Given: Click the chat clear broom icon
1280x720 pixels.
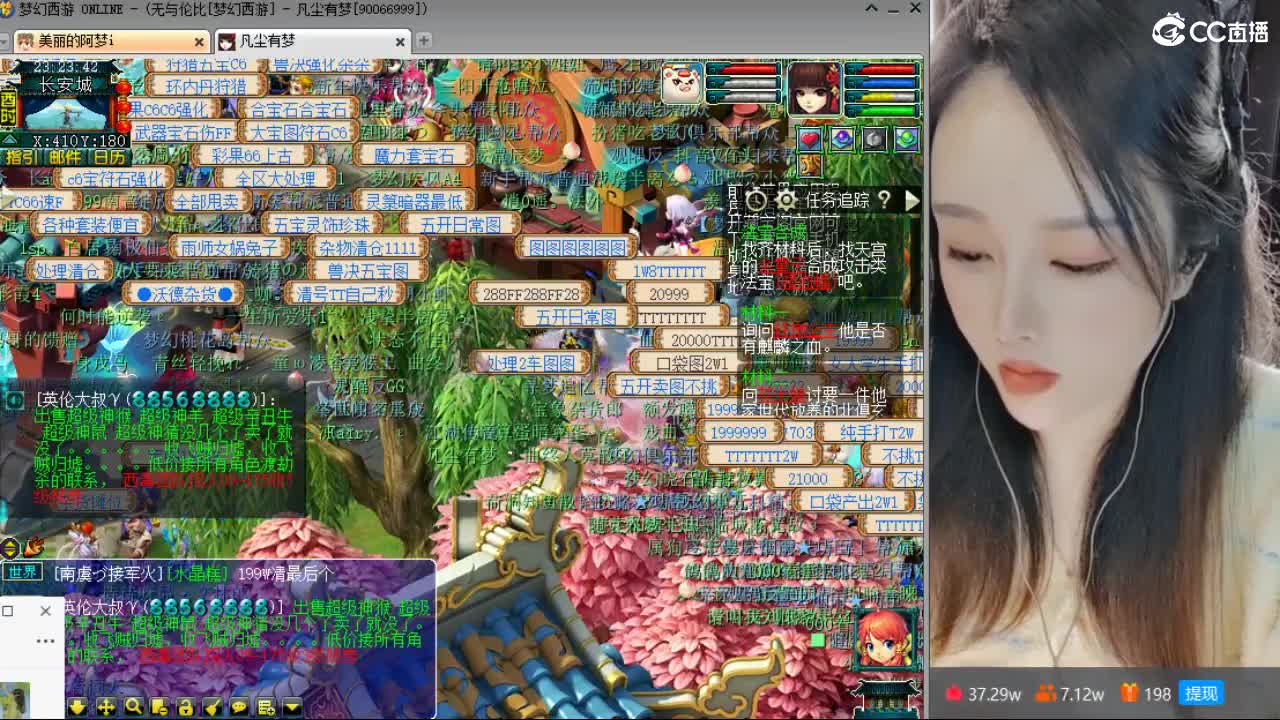Looking at the screenshot, I should tap(213, 707).
